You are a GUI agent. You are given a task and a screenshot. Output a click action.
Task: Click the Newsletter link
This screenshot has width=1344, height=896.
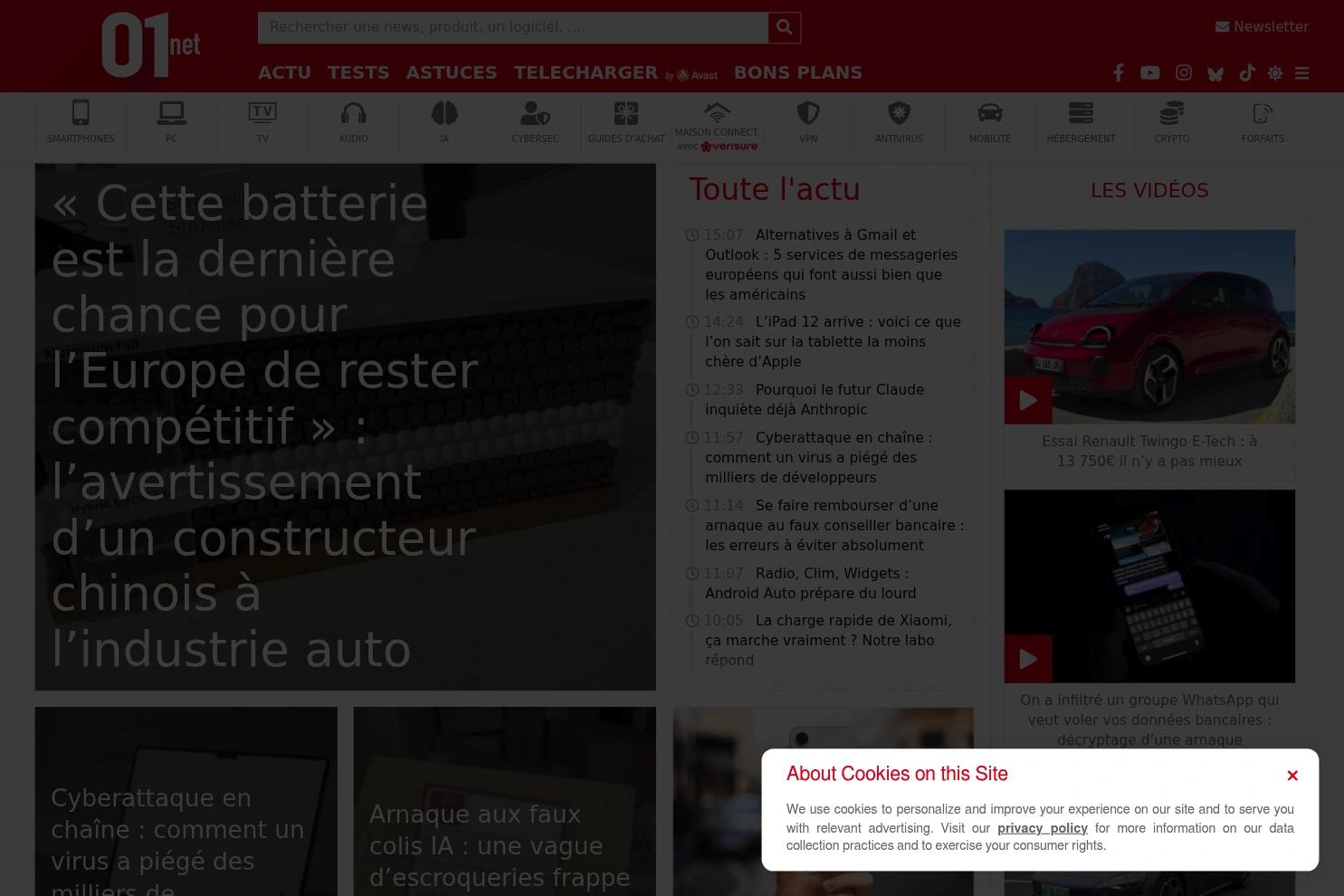(1262, 27)
